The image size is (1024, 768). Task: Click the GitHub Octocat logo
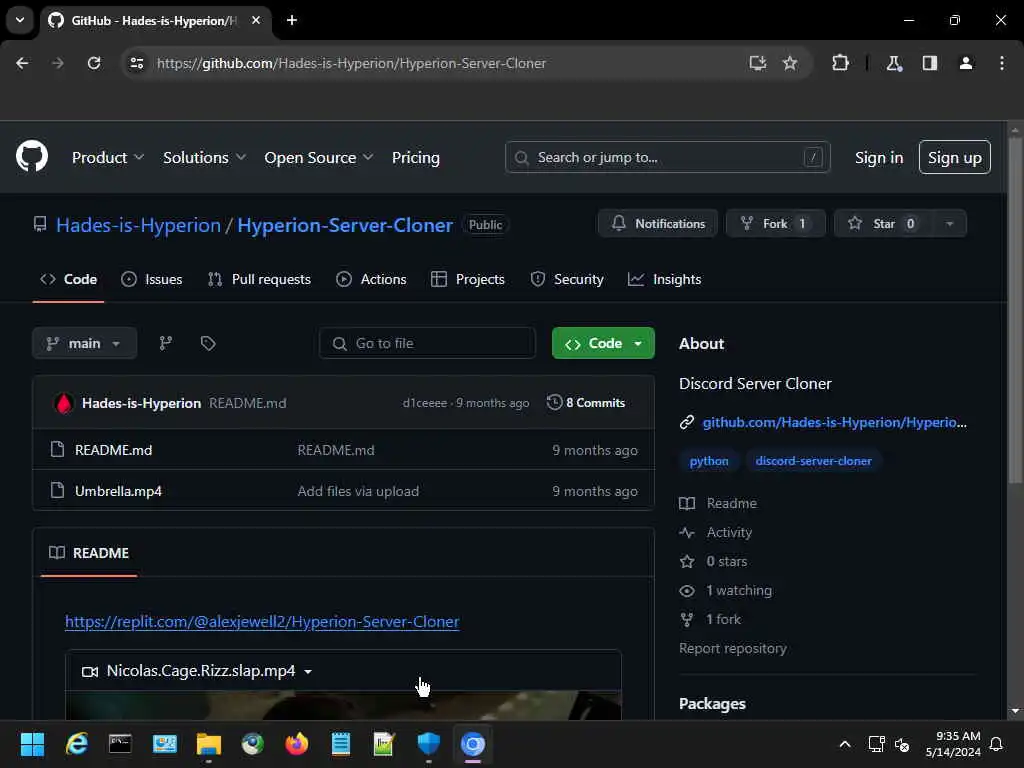coord(32,157)
